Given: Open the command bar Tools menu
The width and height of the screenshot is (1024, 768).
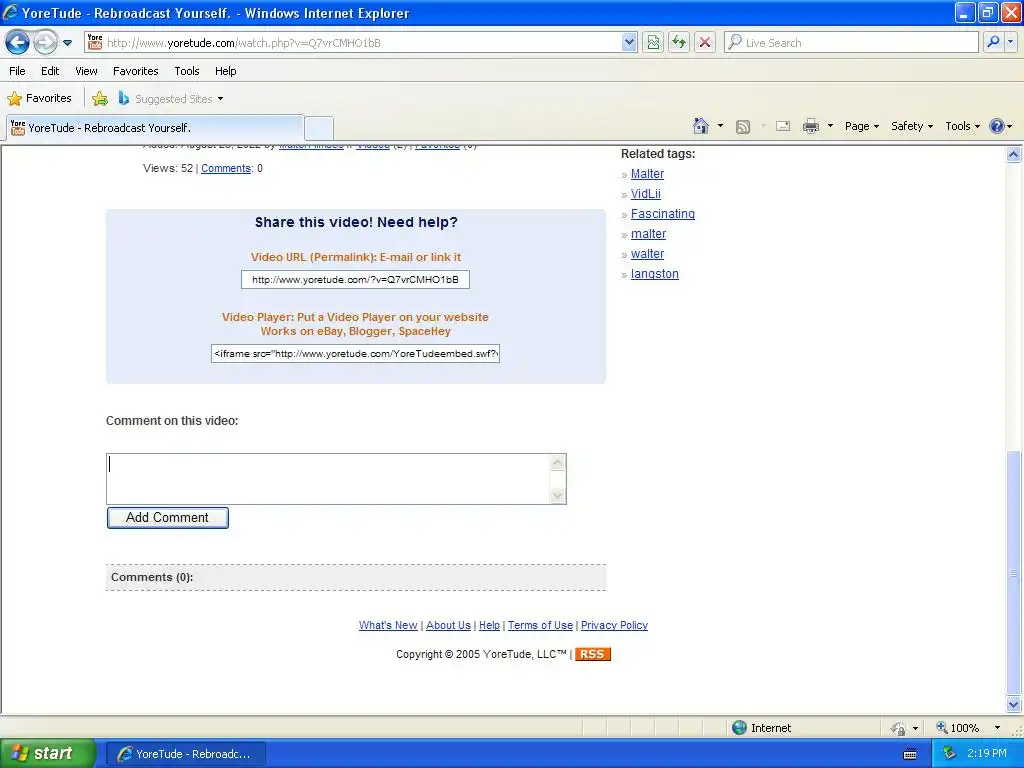Looking at the screenshot, I should click(x=963, y=126).
